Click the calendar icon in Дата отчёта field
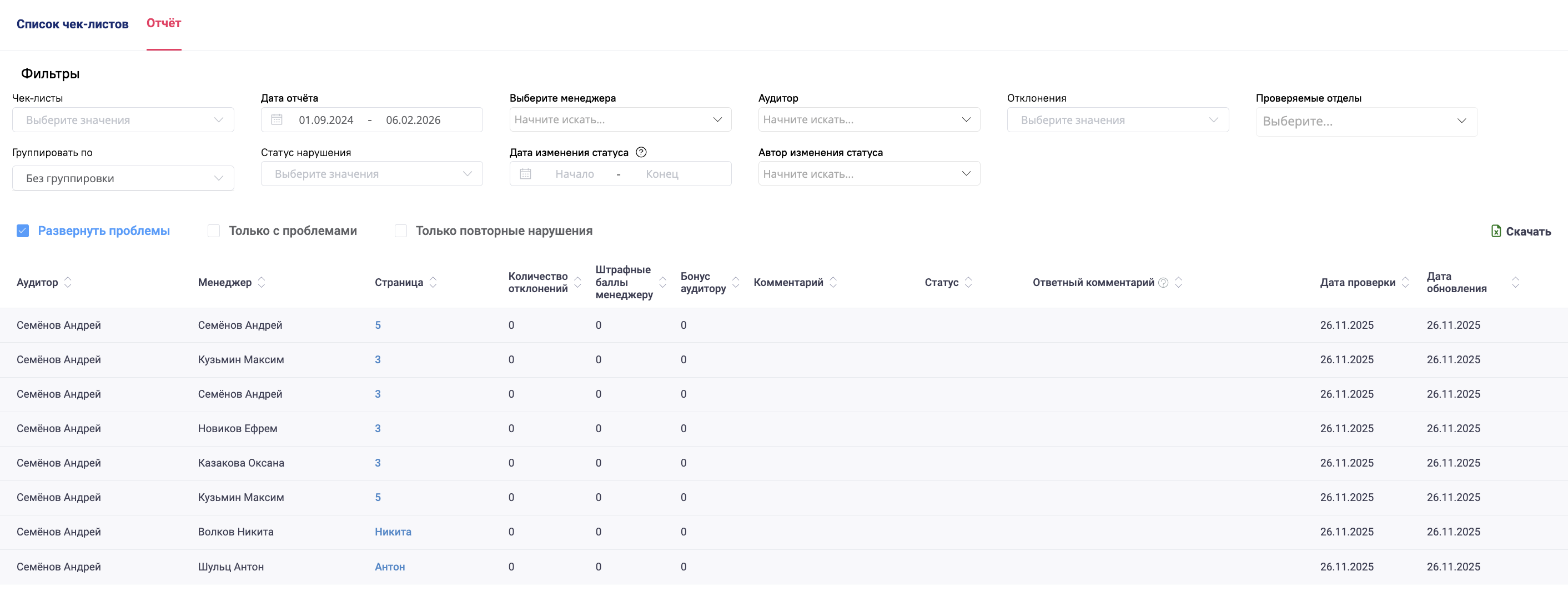This screenshot has width=1568, height=596. (277, 120)
